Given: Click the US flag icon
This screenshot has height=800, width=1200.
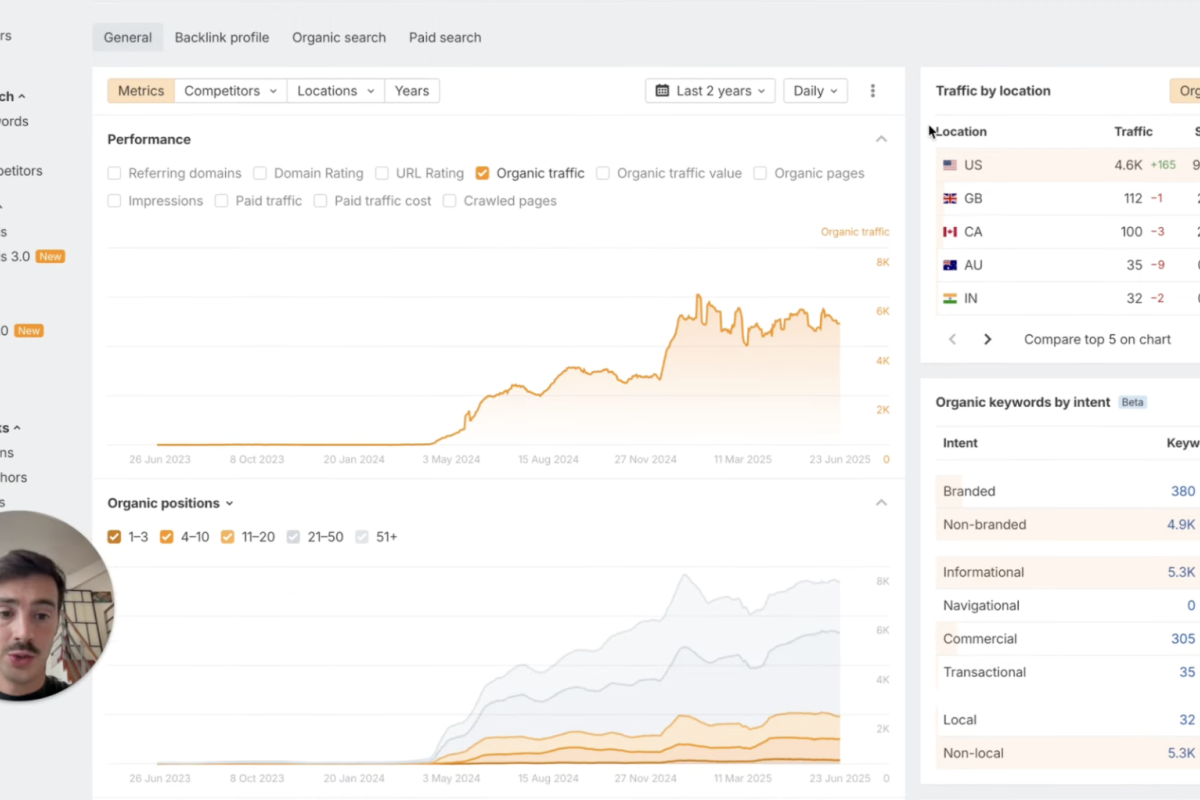Looking at the screenshot, I should click(x=950, y=165).
